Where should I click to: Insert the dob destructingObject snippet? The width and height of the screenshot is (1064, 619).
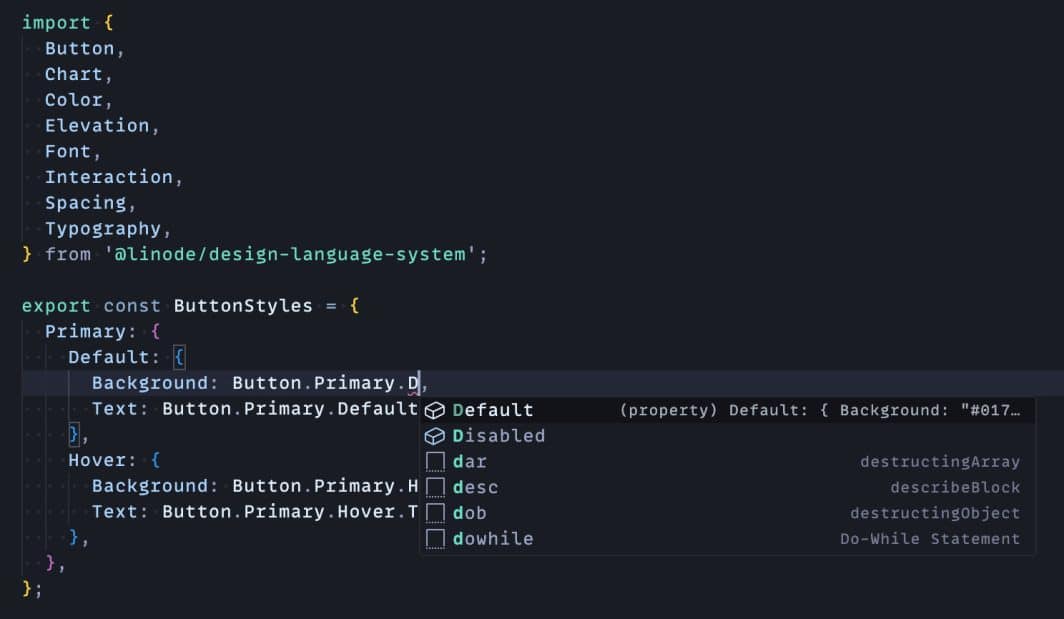470,513
